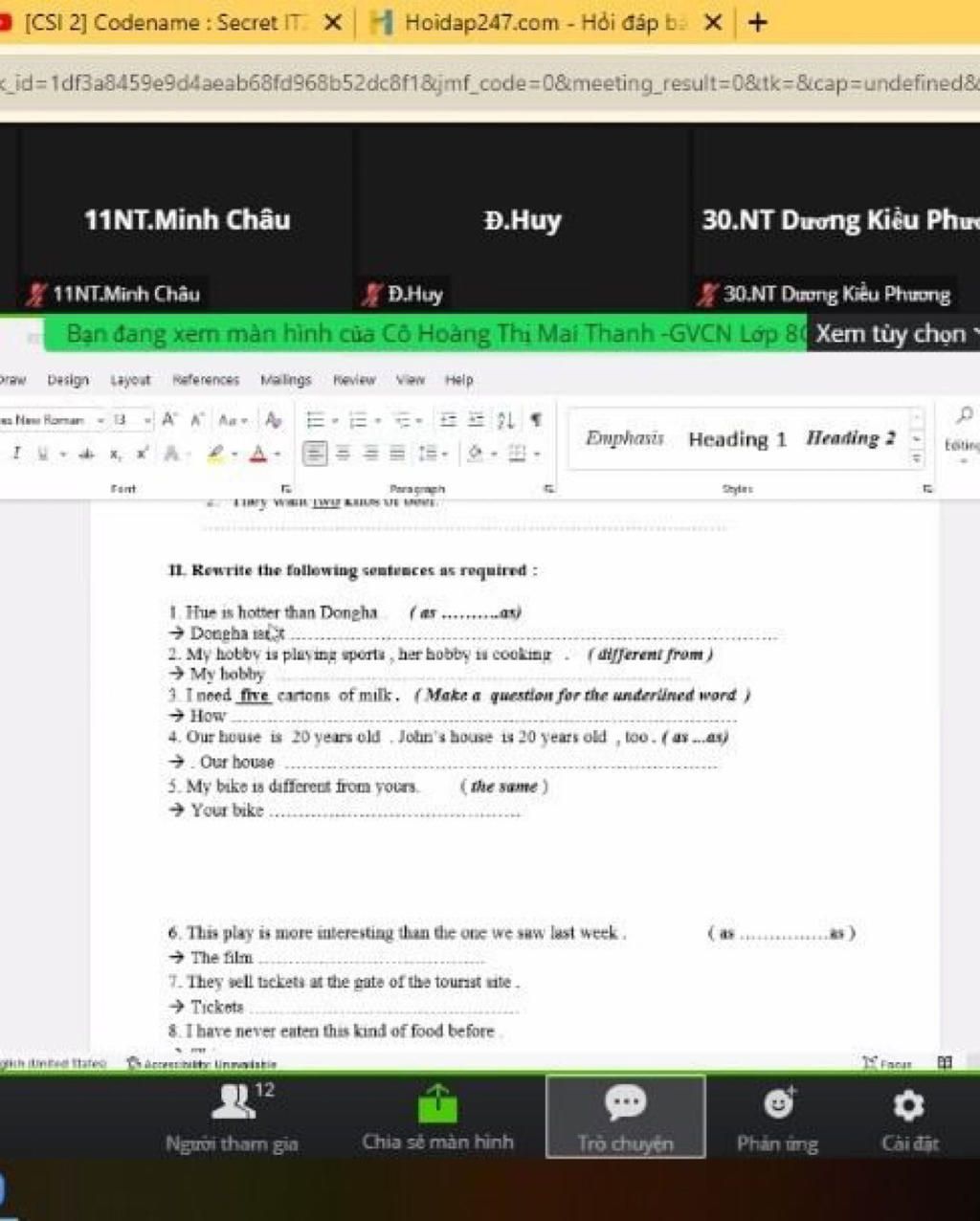The height and width of the screenshot is (1221, 980).
Task: Open the Font dialog launcher
Action: (x=285, y=488)
